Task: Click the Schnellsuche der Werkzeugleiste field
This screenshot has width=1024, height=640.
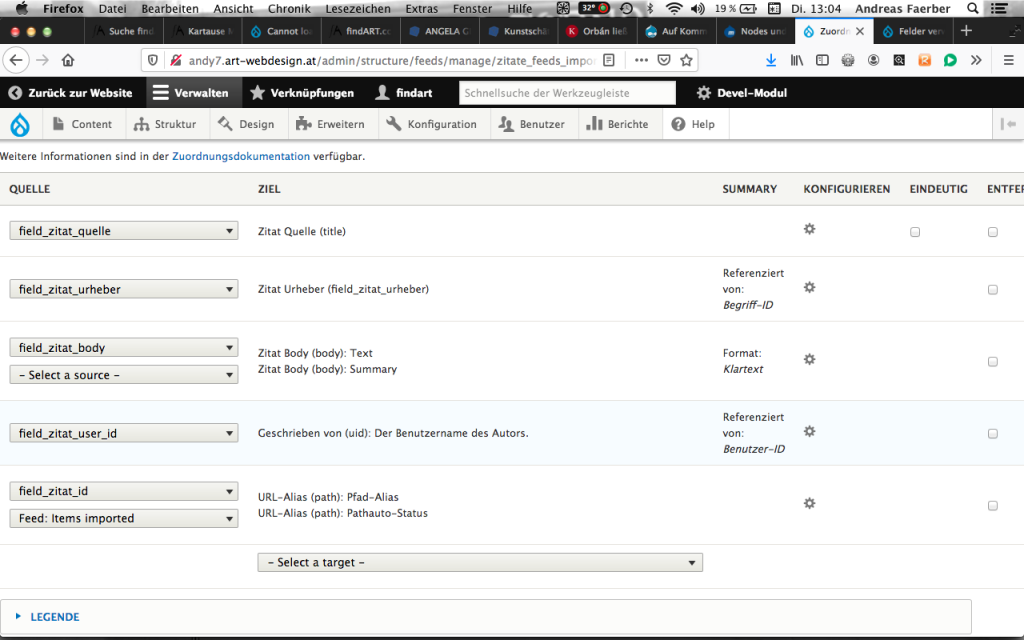Action: (568, 93)
